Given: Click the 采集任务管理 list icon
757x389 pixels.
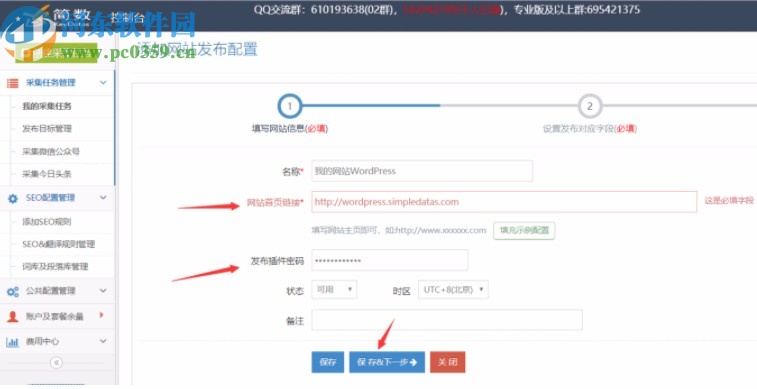Looking at the screenshot, I should coord(13,83).
